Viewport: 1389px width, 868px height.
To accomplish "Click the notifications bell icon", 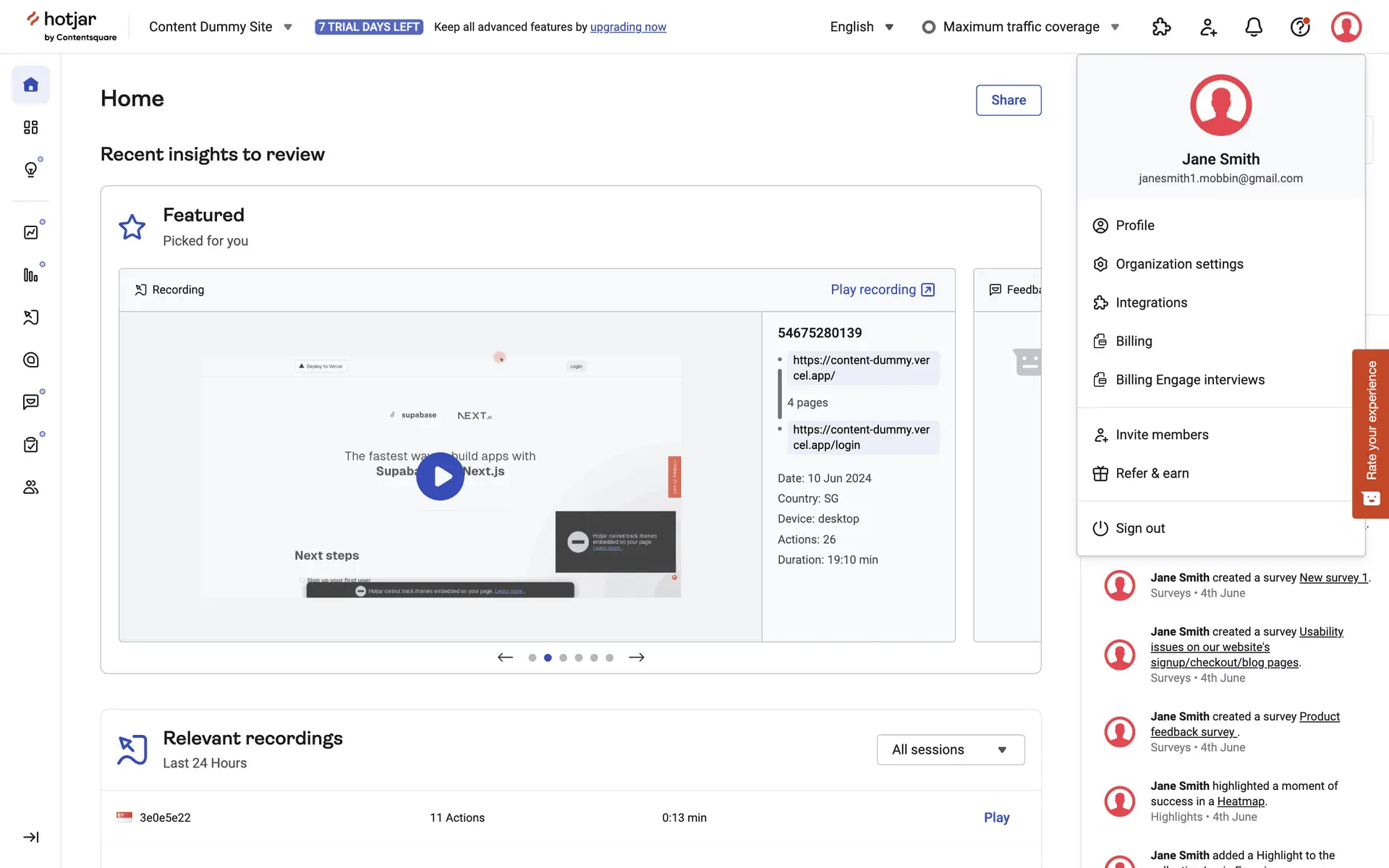I will [1254, 27].
